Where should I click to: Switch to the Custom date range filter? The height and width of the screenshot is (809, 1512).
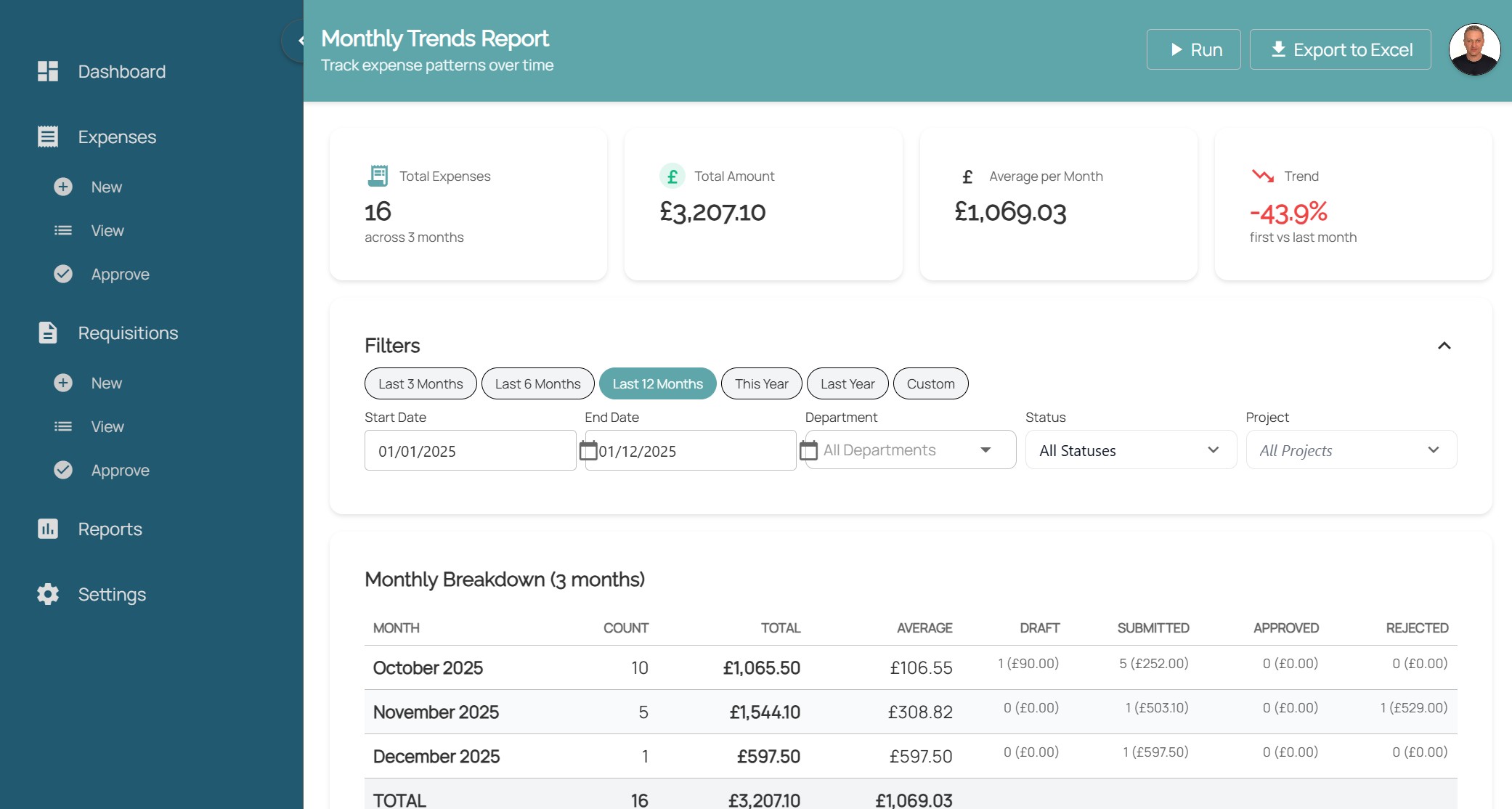tap(930, 383)
